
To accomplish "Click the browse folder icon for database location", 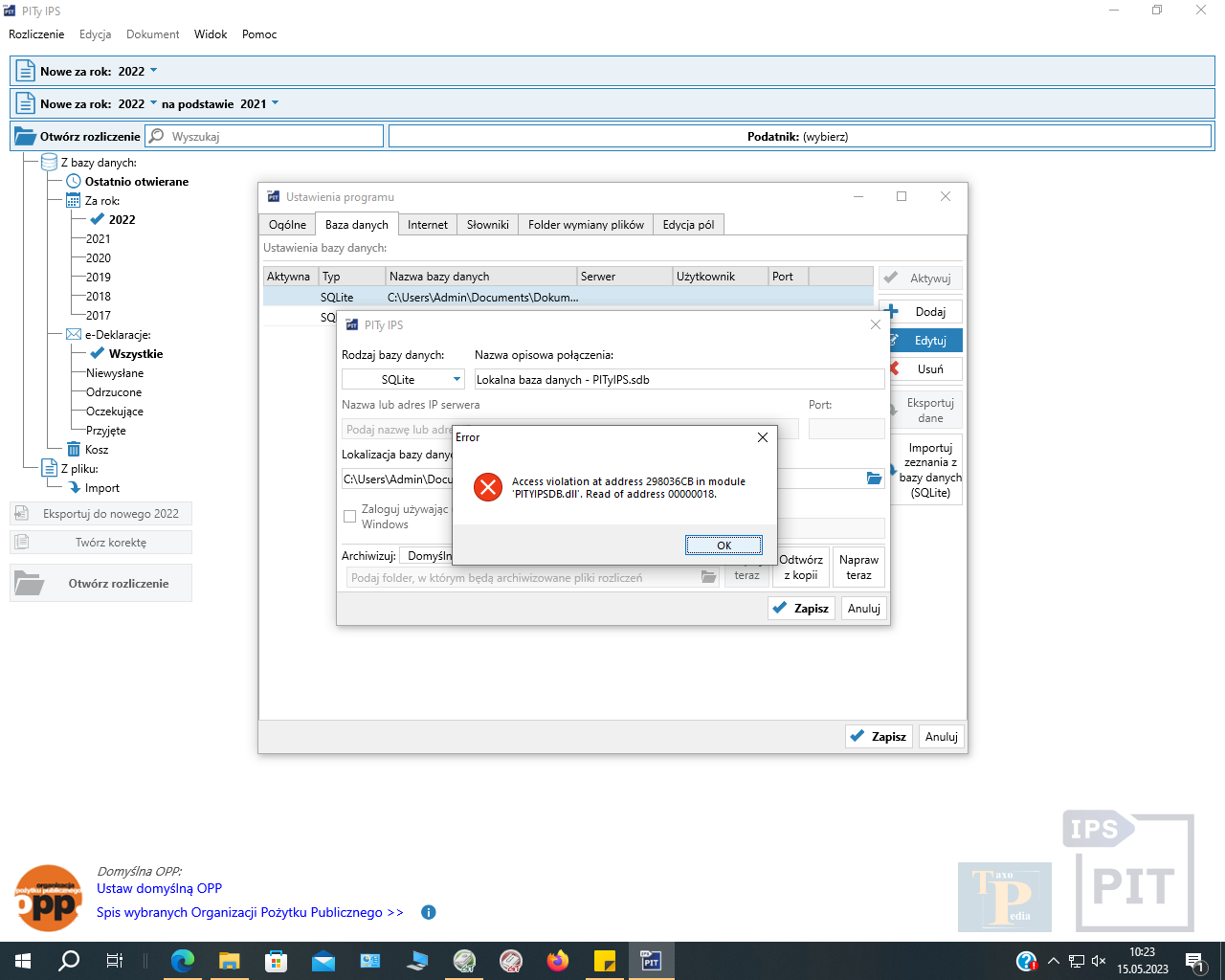I will click(874, 479).
